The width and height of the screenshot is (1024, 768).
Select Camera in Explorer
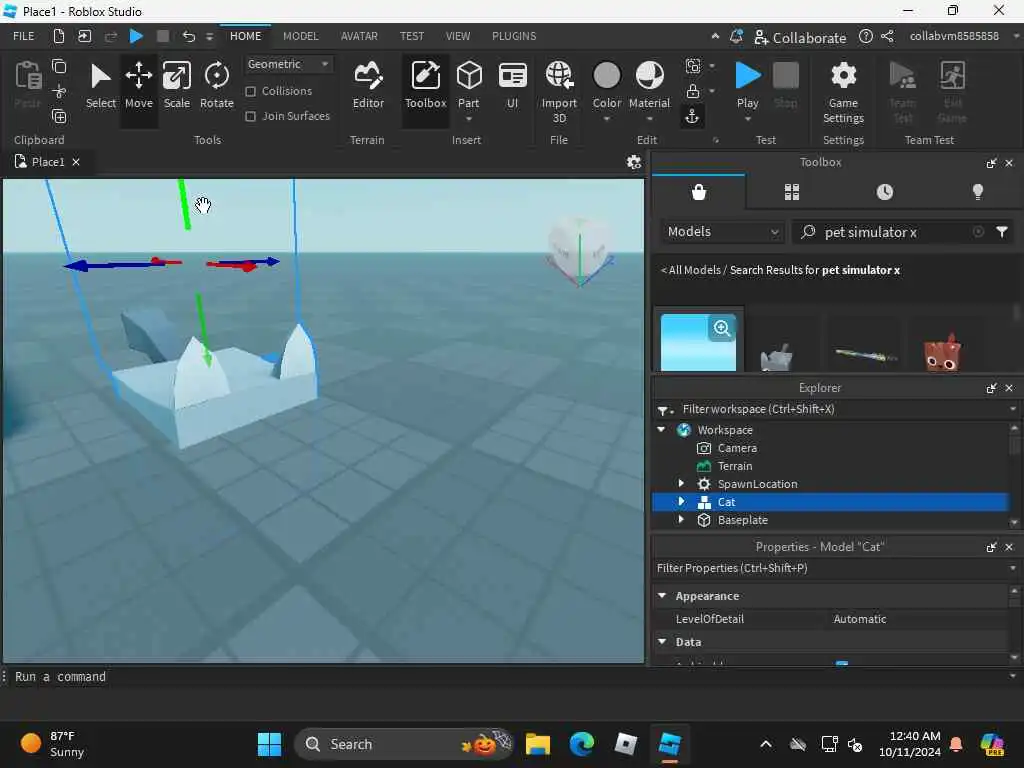[x=737, y=448]
